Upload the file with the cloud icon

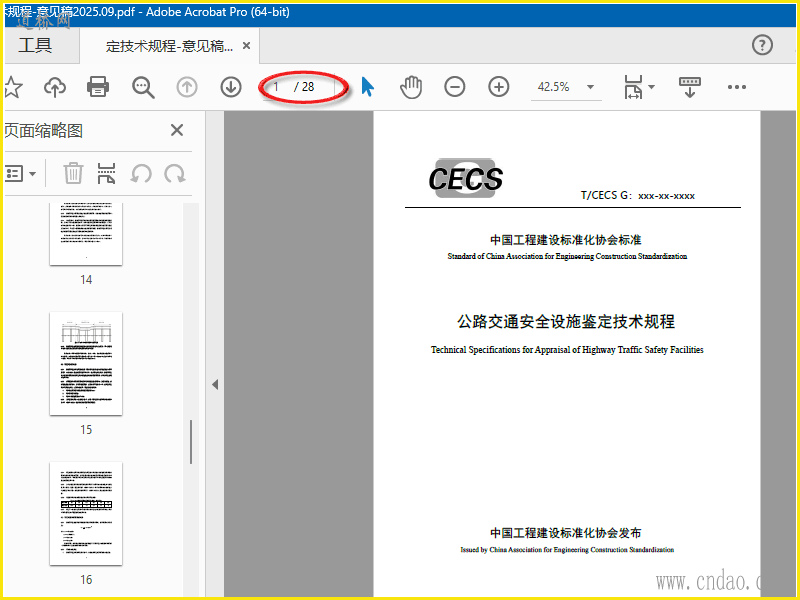point(55,87)
